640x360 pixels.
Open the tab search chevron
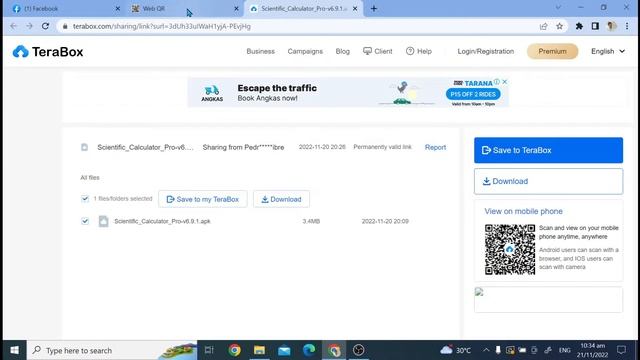[558, 8]
